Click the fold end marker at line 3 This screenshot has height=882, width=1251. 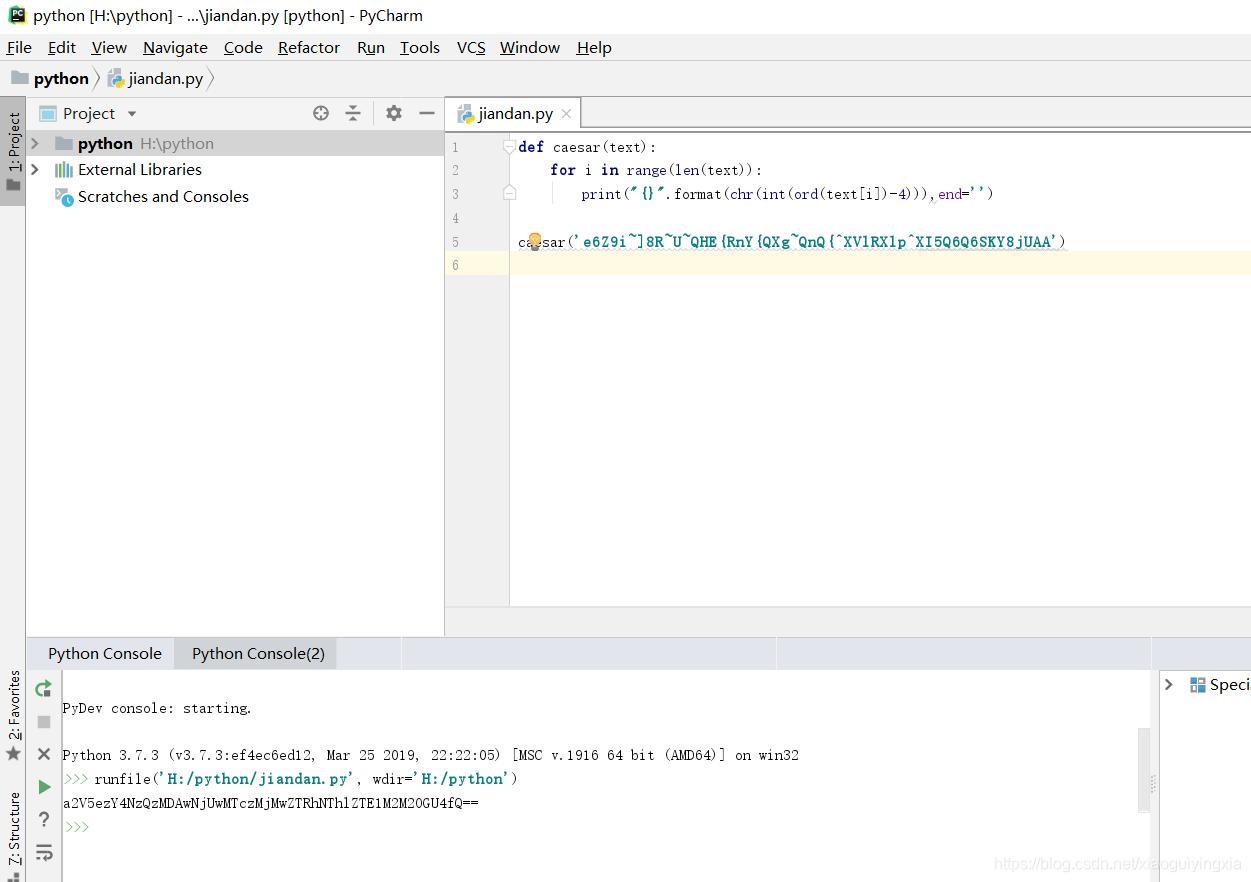coord(509,193)
